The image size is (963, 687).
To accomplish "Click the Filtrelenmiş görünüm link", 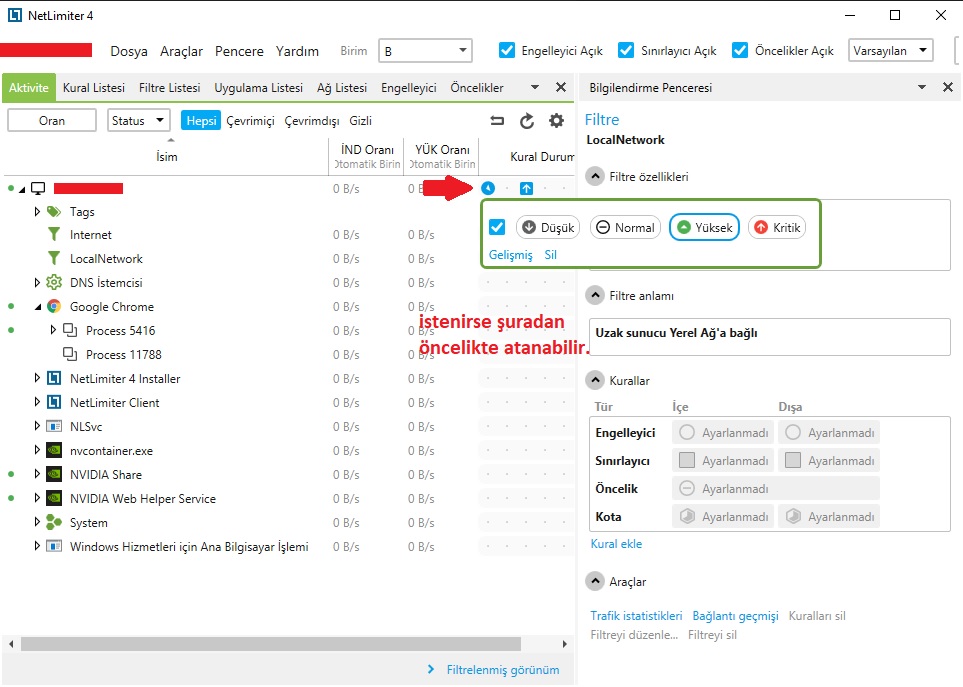I will tap(503, 670).
